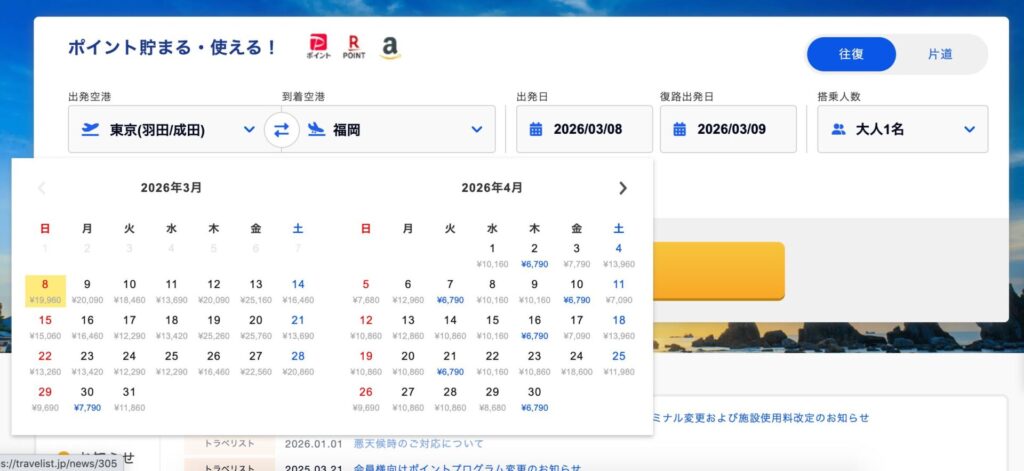Choose March 30 priced ¥7,790
Viewport: 1024px width, 471px height.
pyautogui.click(x=87, y=397)
